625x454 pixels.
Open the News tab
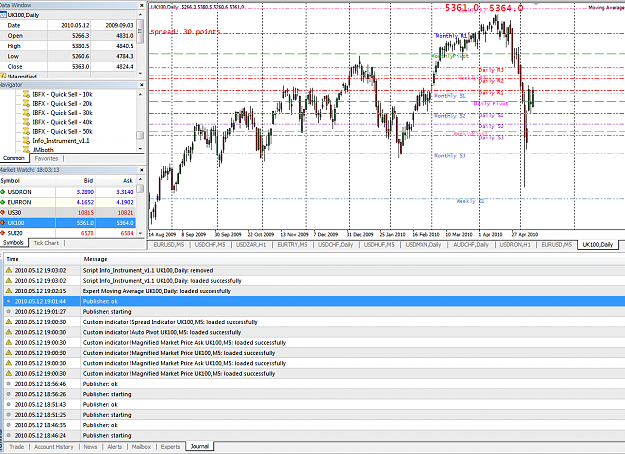click(x=90, y=447)
